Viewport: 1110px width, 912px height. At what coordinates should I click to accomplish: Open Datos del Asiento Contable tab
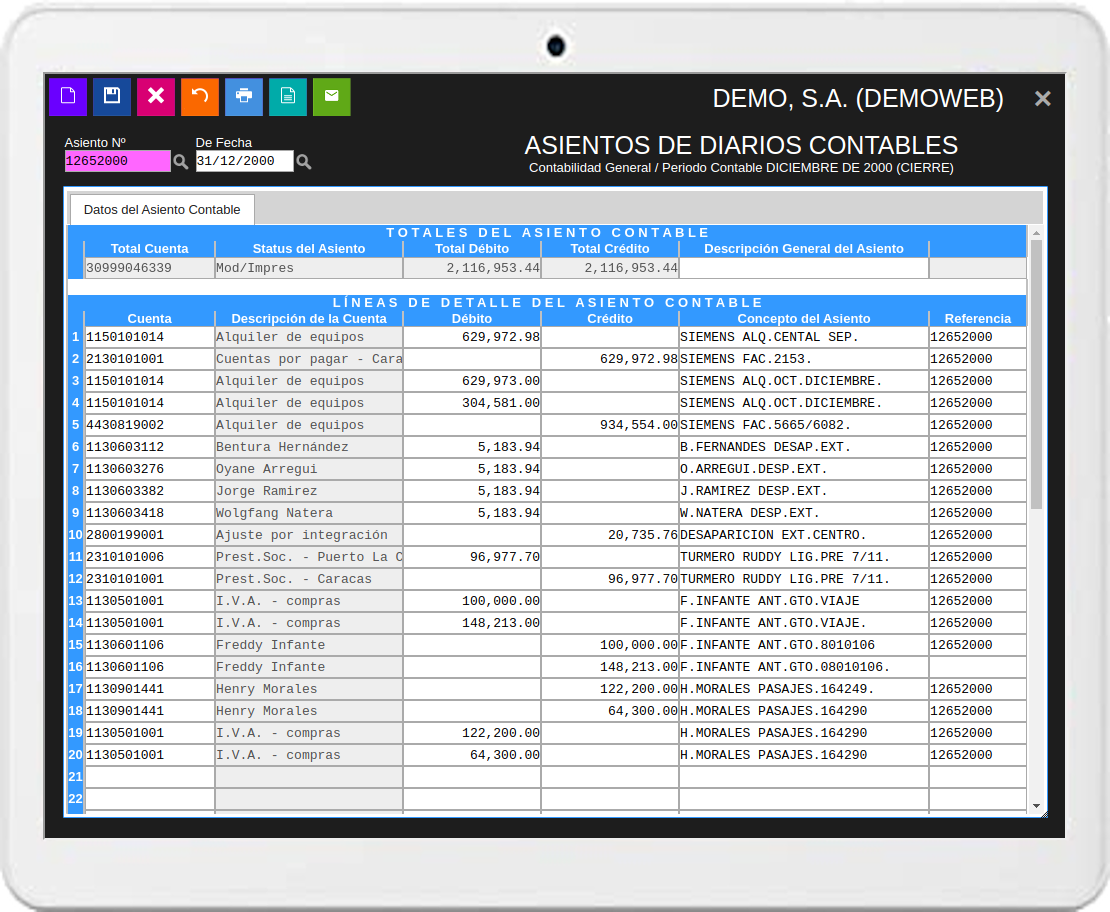[162, 210]
